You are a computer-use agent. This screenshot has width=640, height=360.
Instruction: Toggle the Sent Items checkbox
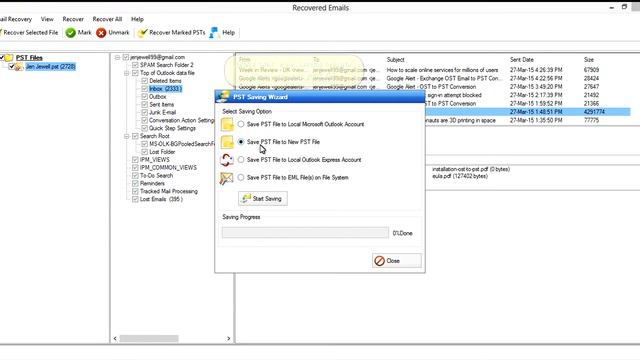pos(144,104)
